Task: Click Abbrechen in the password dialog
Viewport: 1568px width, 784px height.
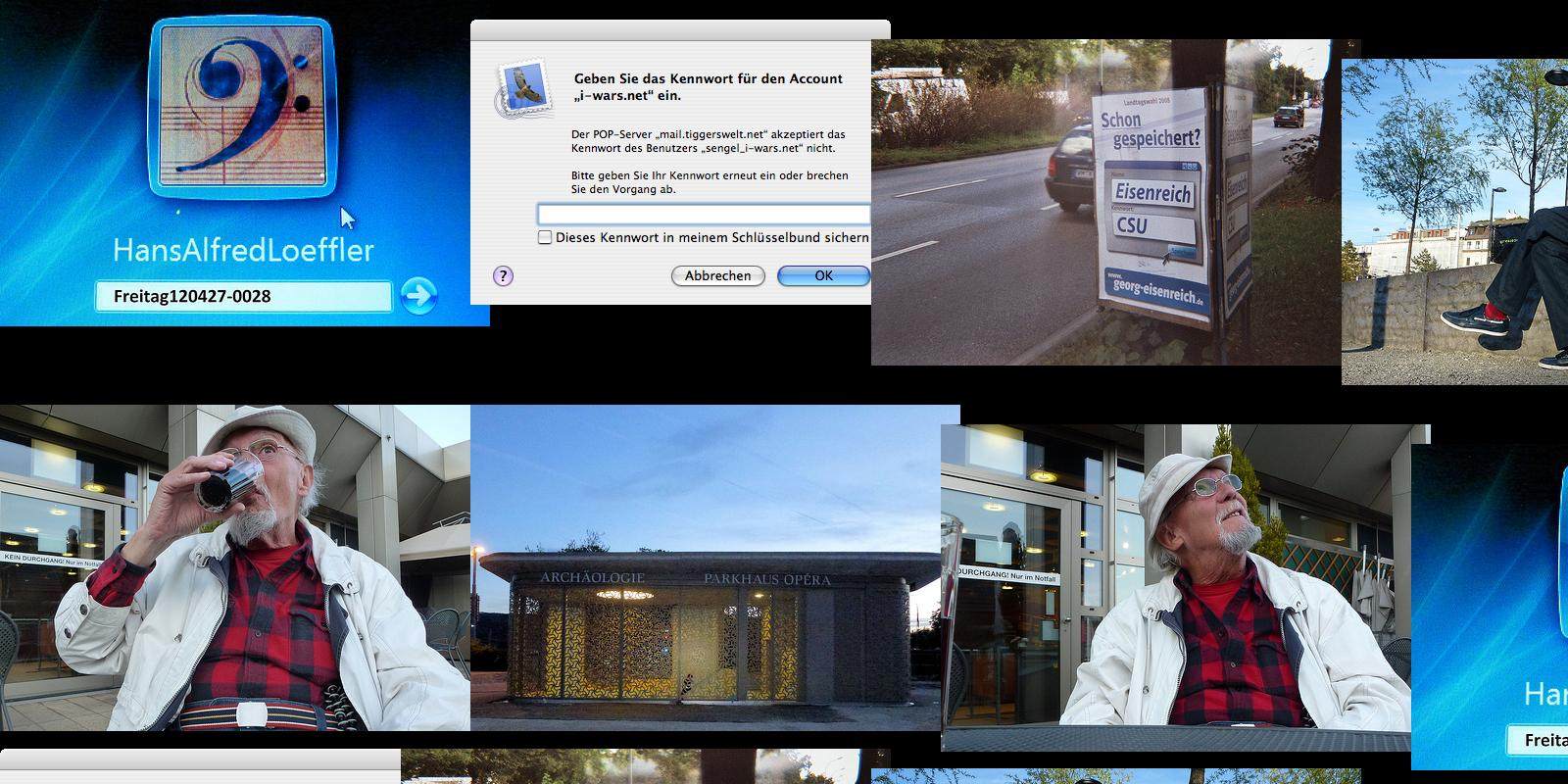Action: [717, 276]
